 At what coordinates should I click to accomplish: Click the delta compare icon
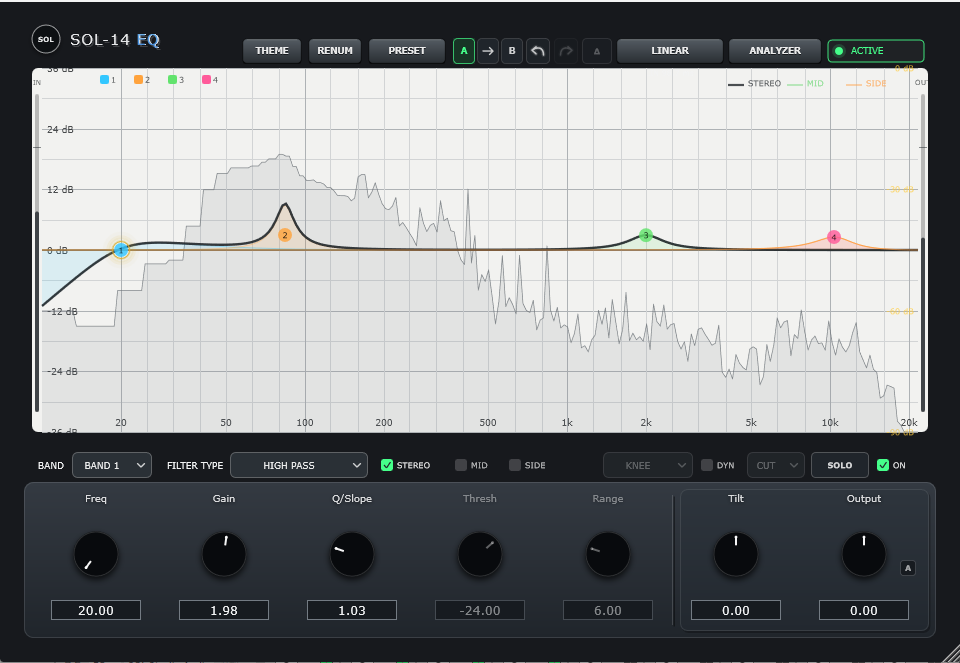597,51
